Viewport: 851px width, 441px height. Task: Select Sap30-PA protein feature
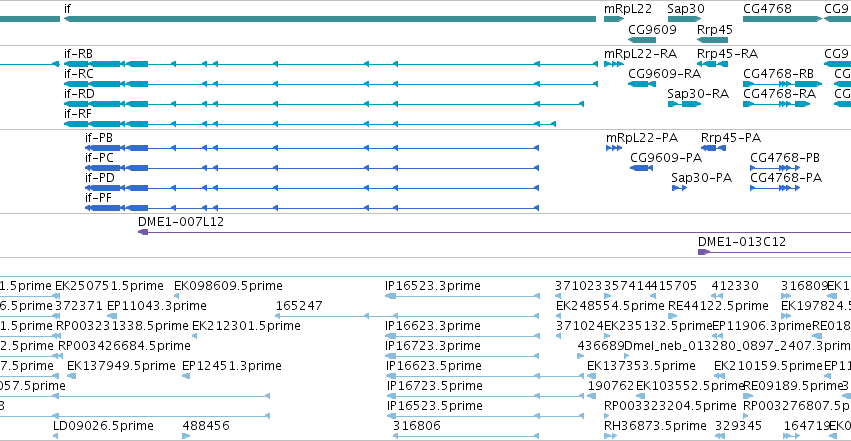click(679, 188)
